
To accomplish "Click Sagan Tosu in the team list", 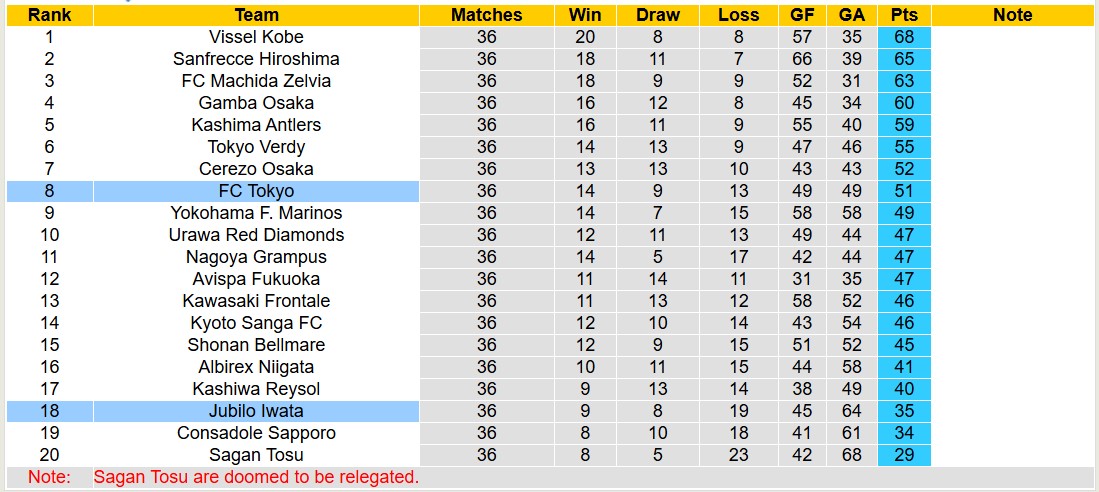I will tap(256, 455).
